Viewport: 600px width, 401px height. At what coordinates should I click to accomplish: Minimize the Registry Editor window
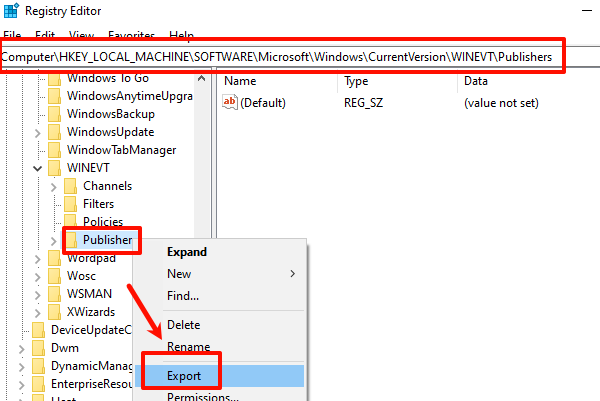587,11
